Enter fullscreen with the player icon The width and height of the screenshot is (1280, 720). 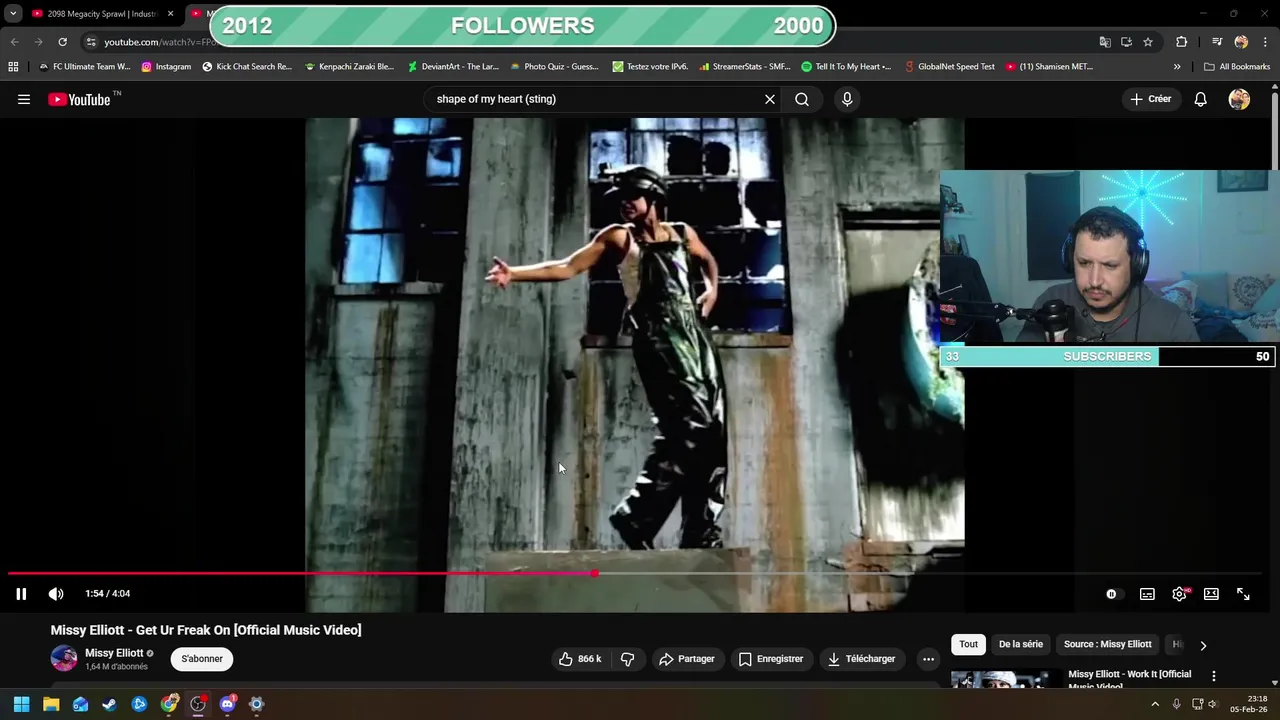(x=1243, y=594)
